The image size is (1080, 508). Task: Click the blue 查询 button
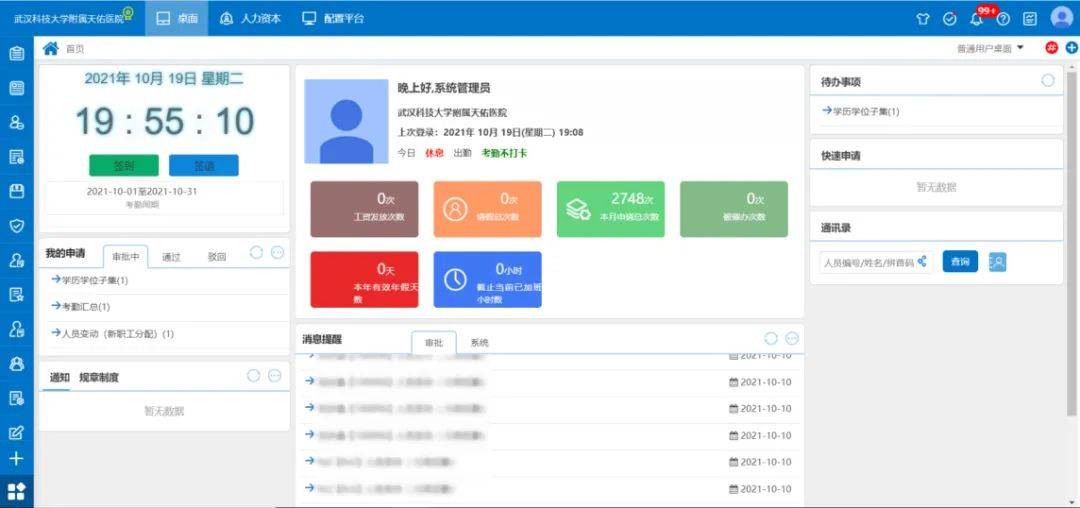pyautogui.click(x=960, y=262)
